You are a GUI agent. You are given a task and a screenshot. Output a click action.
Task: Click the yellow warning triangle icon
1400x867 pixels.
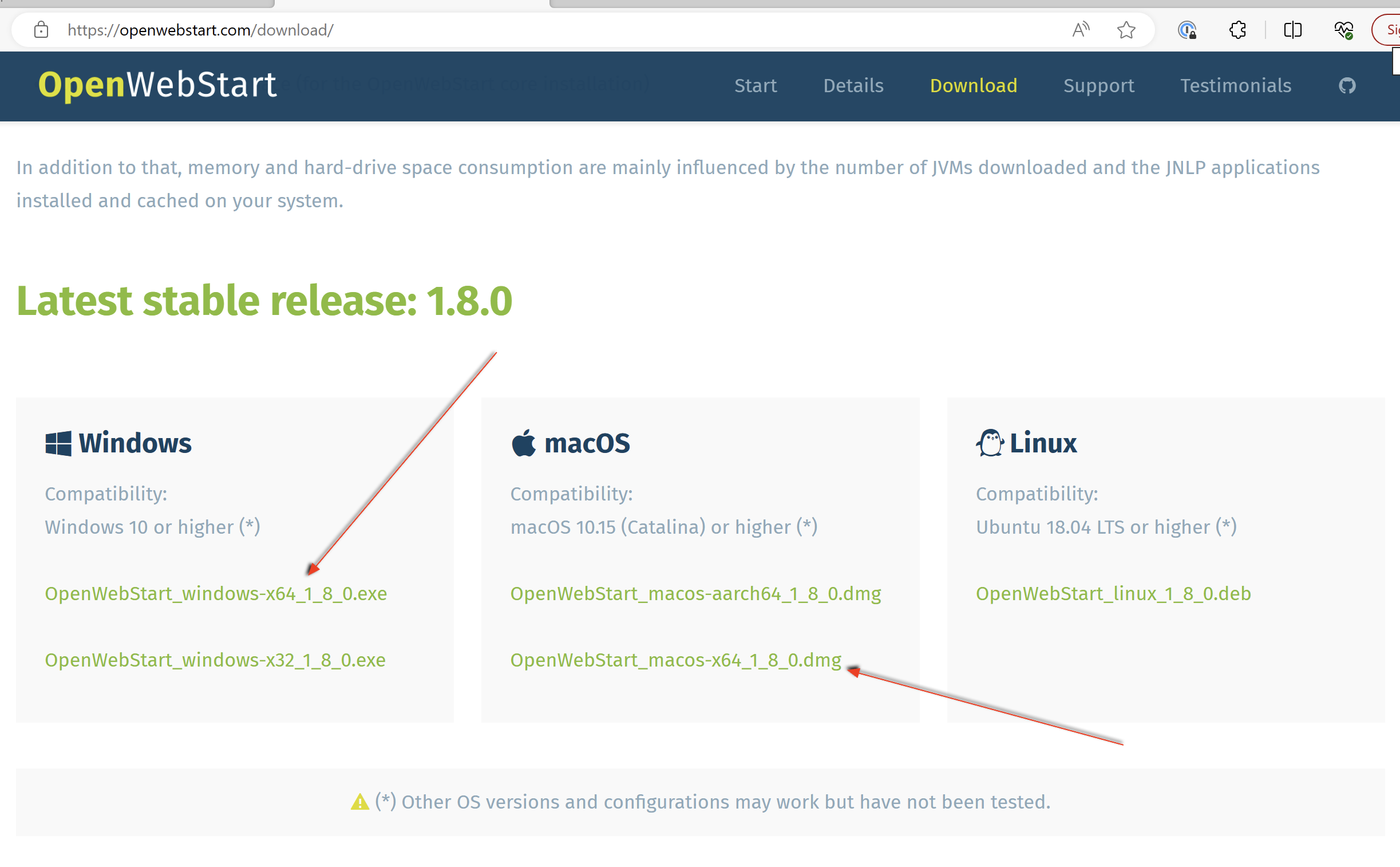pos(360,802)
